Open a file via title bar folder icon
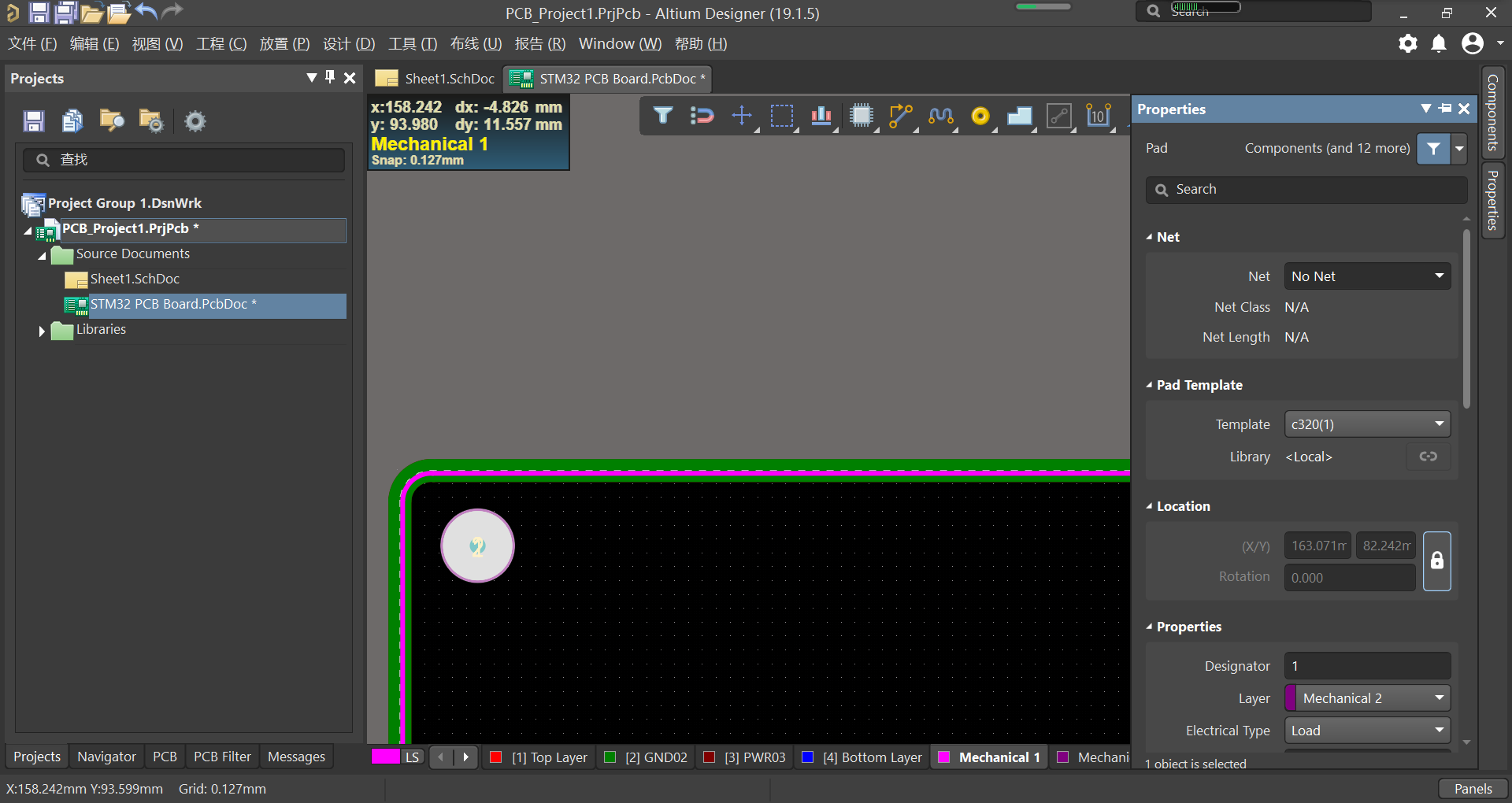Image resolution: width=1512 pixels, height=803 pixels. point(92,13)
